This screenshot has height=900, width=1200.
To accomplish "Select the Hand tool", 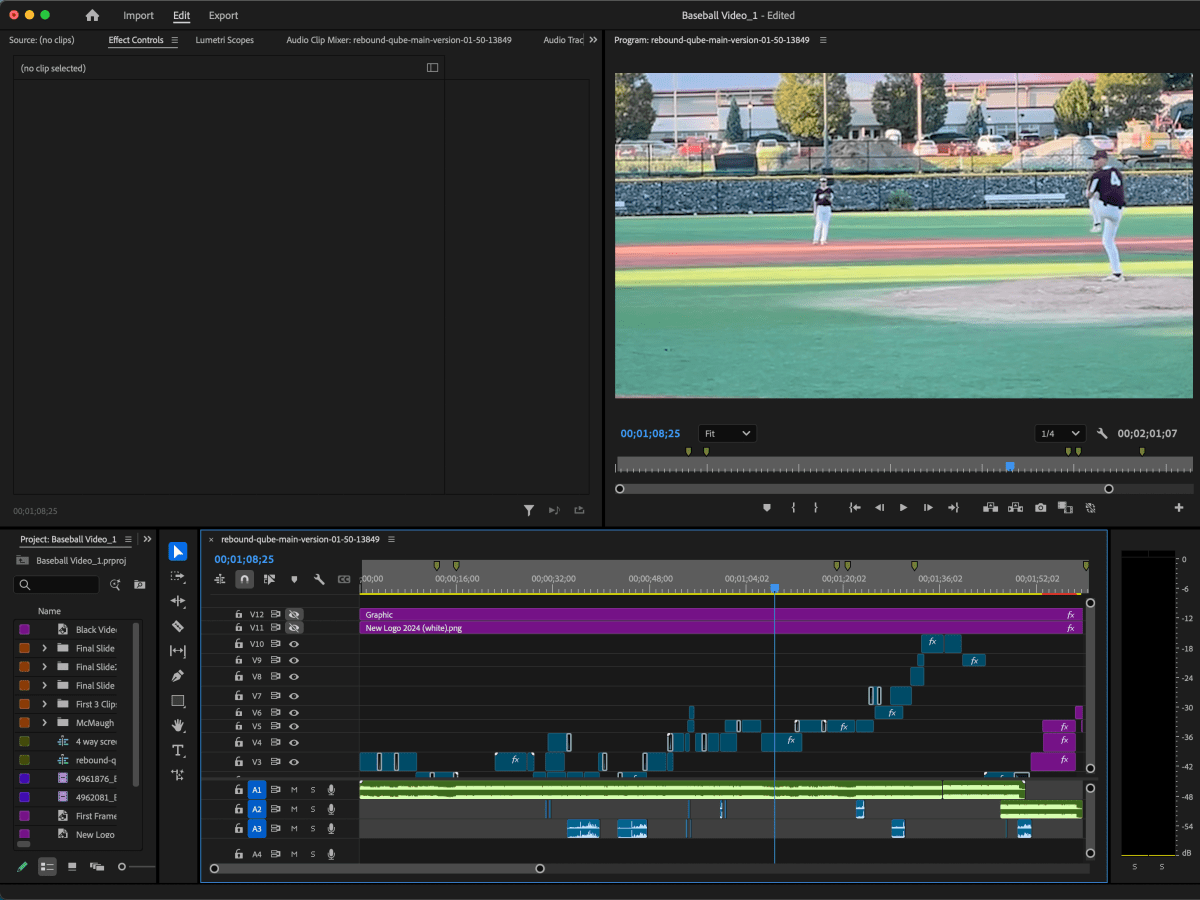I will 178,726.
